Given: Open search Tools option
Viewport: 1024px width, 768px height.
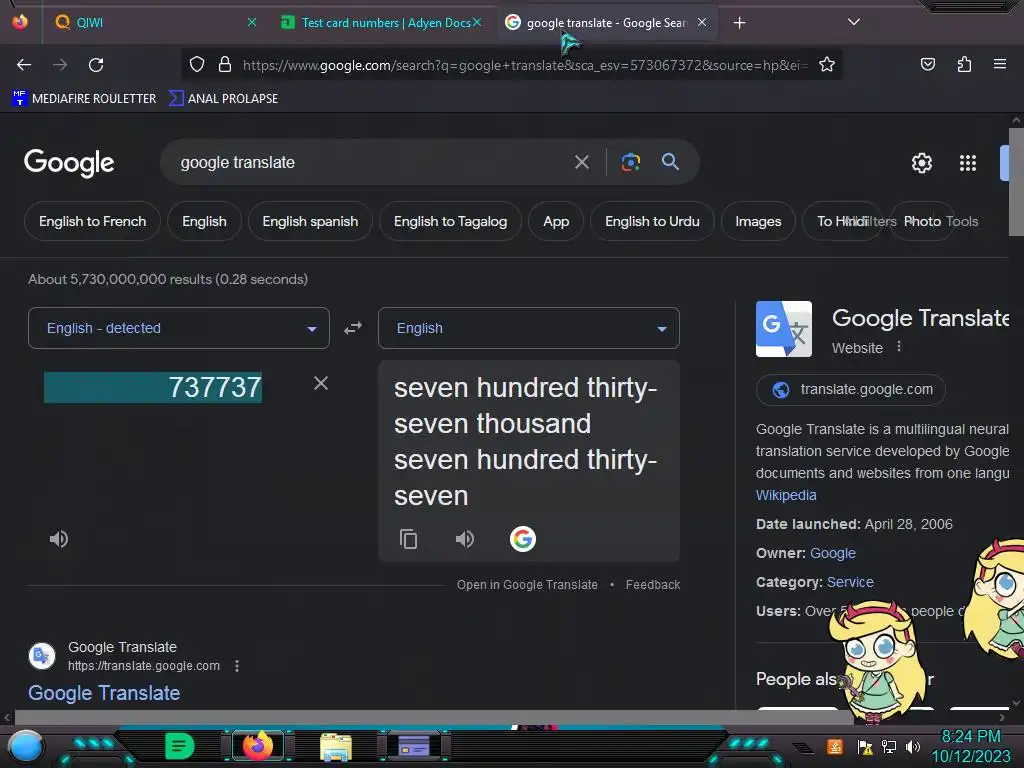Looking at the screenshot, I should pos(962,221).
